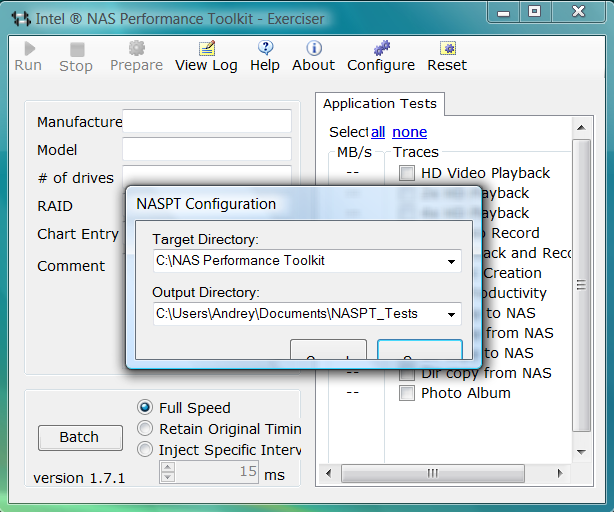Choose Retain Original Timing radio option

pyautogui.click(x=145, y=429)
